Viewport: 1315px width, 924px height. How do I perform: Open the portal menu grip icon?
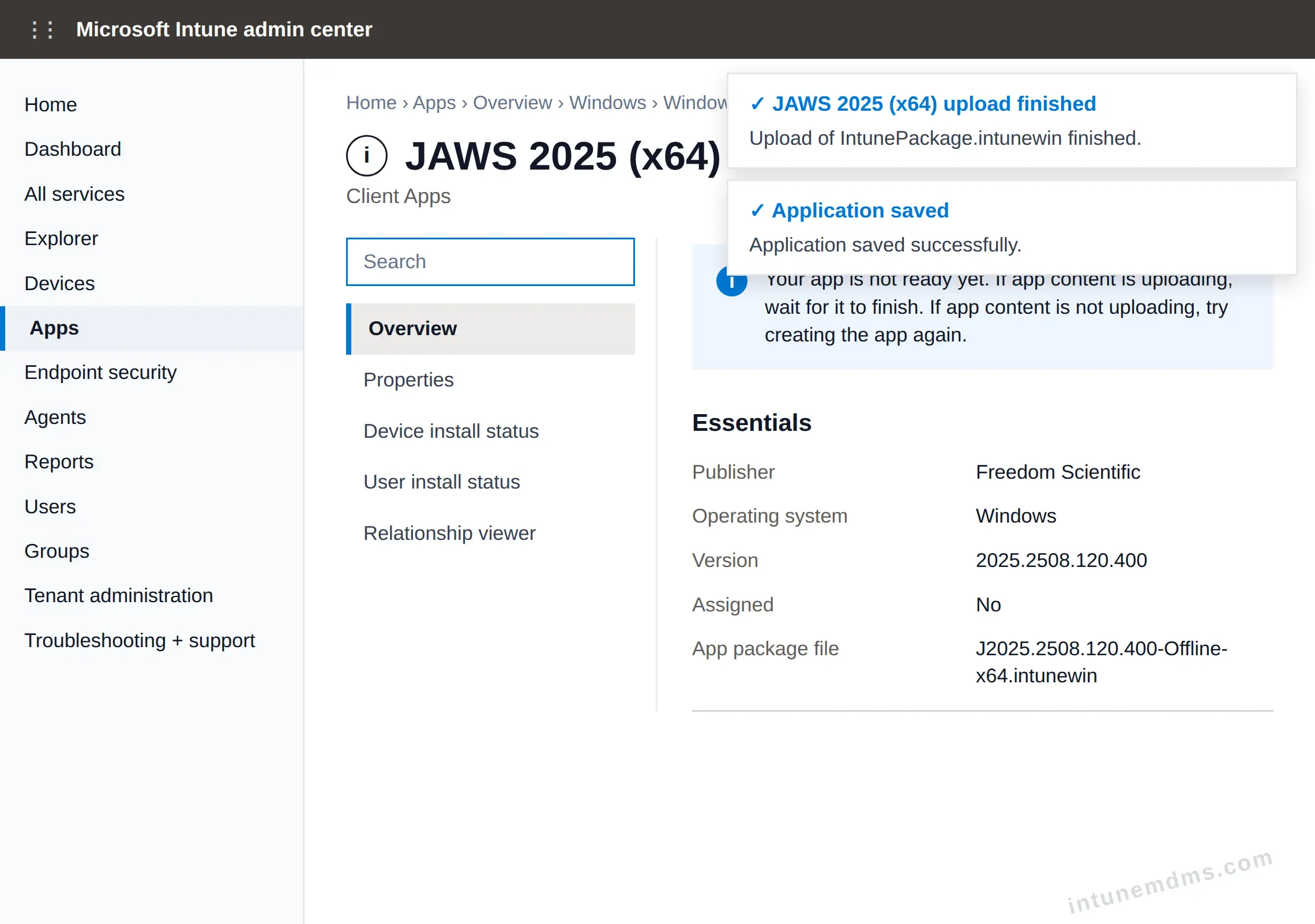point(42,29)
